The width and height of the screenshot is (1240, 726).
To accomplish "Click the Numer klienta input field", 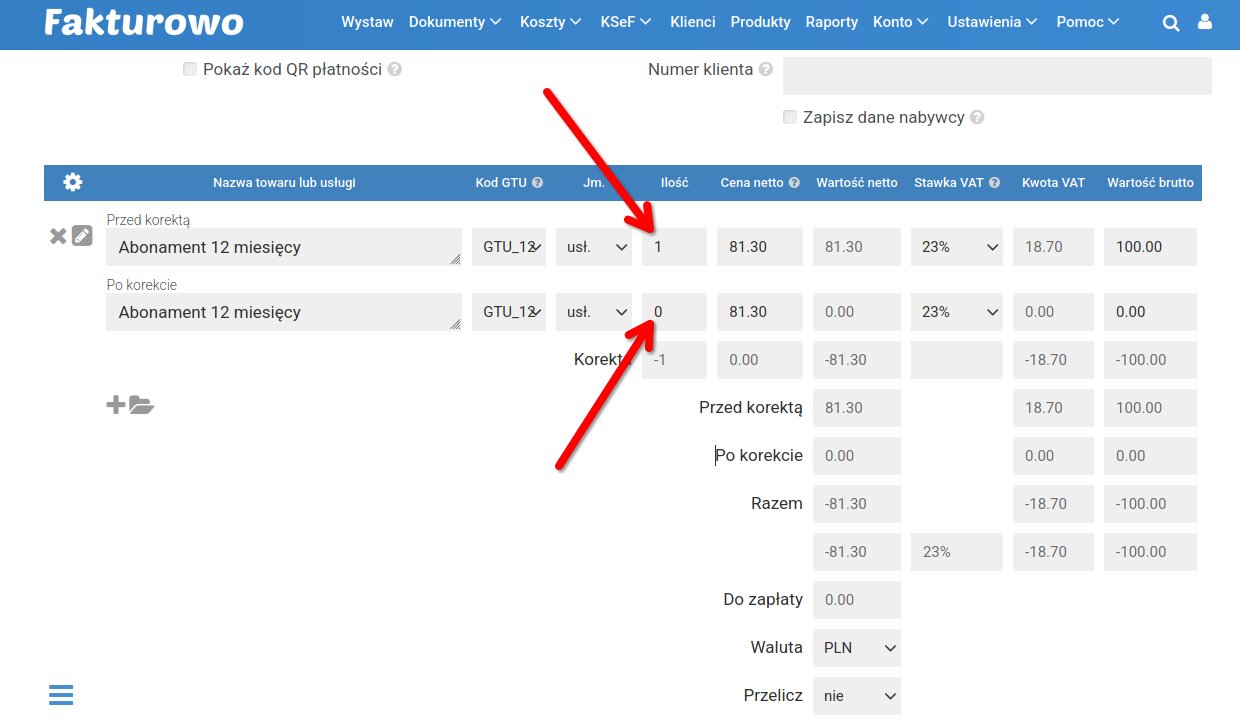I will (x=996, y=76).
